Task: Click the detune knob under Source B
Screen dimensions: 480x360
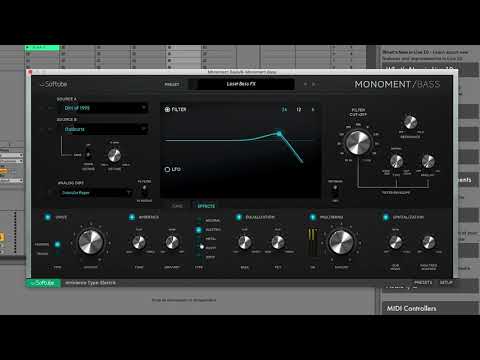Action: click(x=114, y=155)
